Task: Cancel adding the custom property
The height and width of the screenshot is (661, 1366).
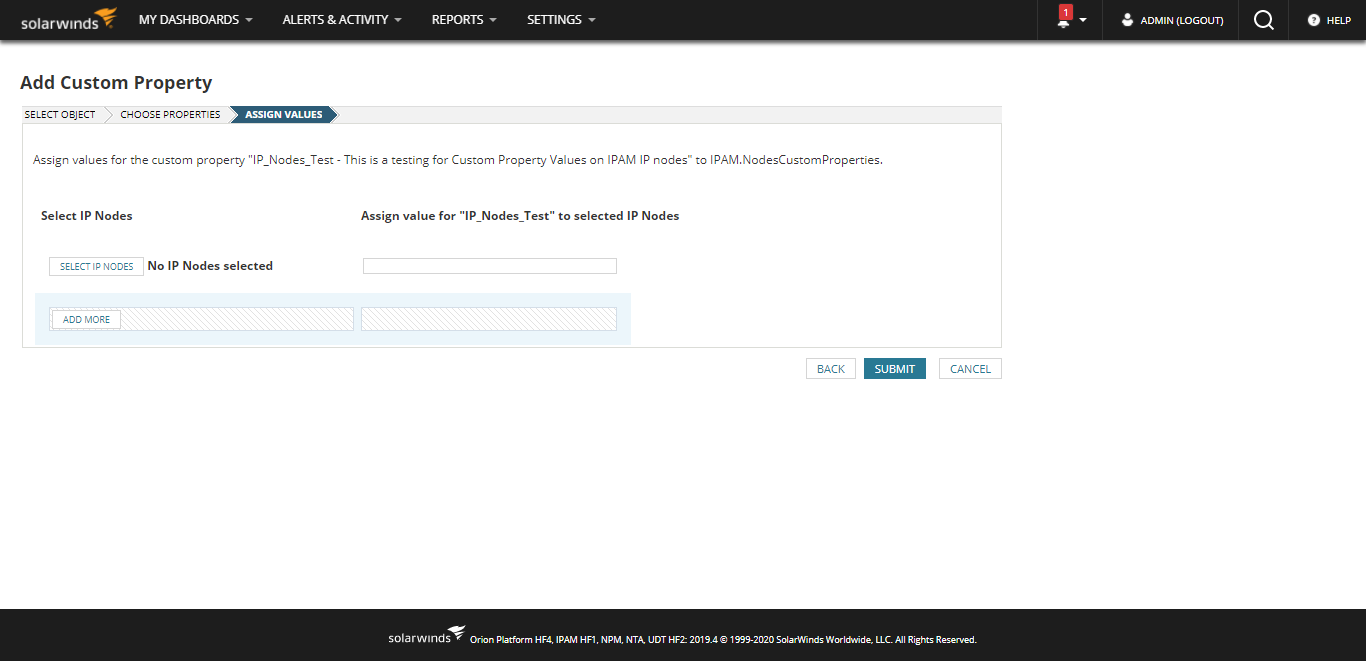Action: point(970,369)
